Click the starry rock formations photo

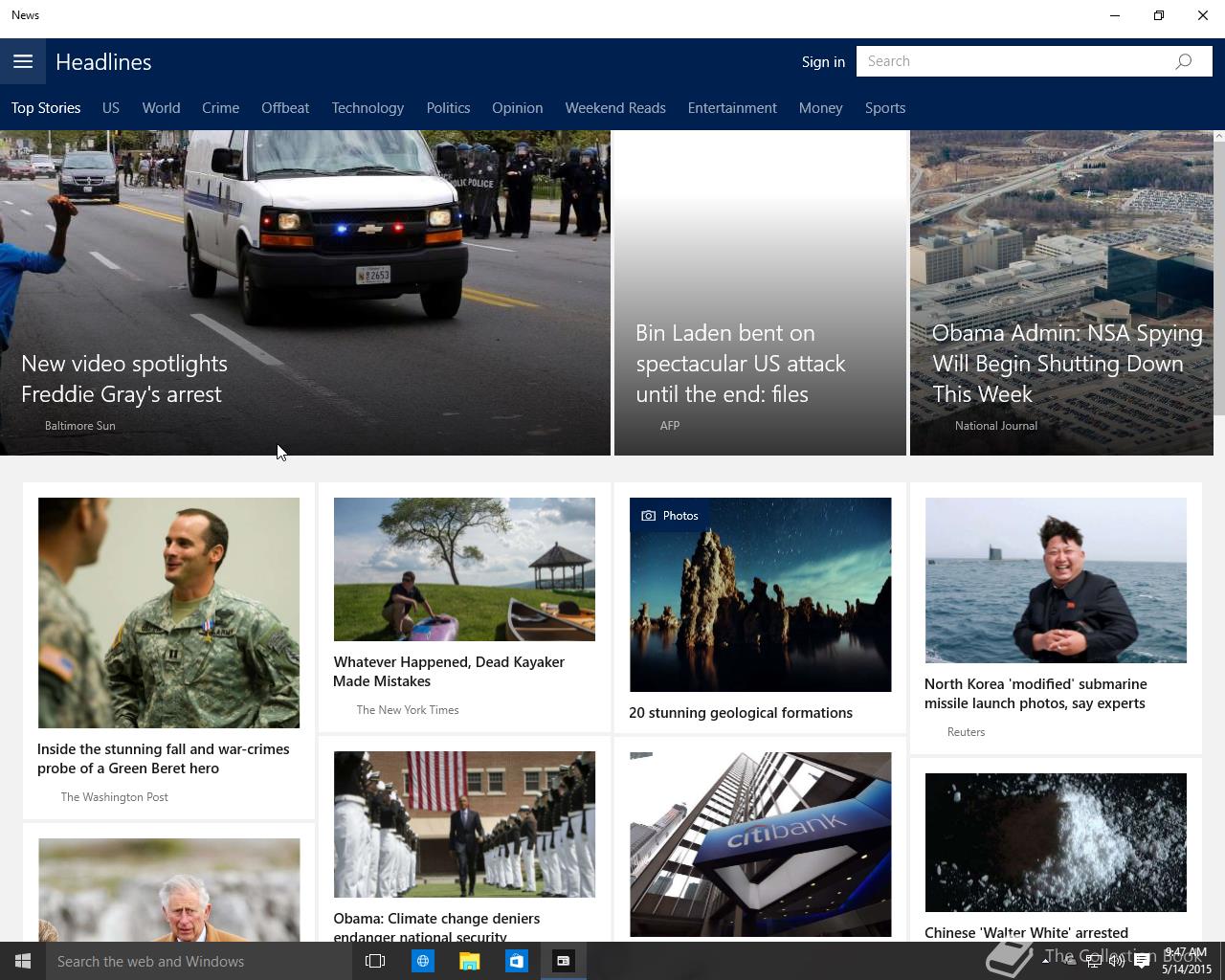(x=760, y=594)
